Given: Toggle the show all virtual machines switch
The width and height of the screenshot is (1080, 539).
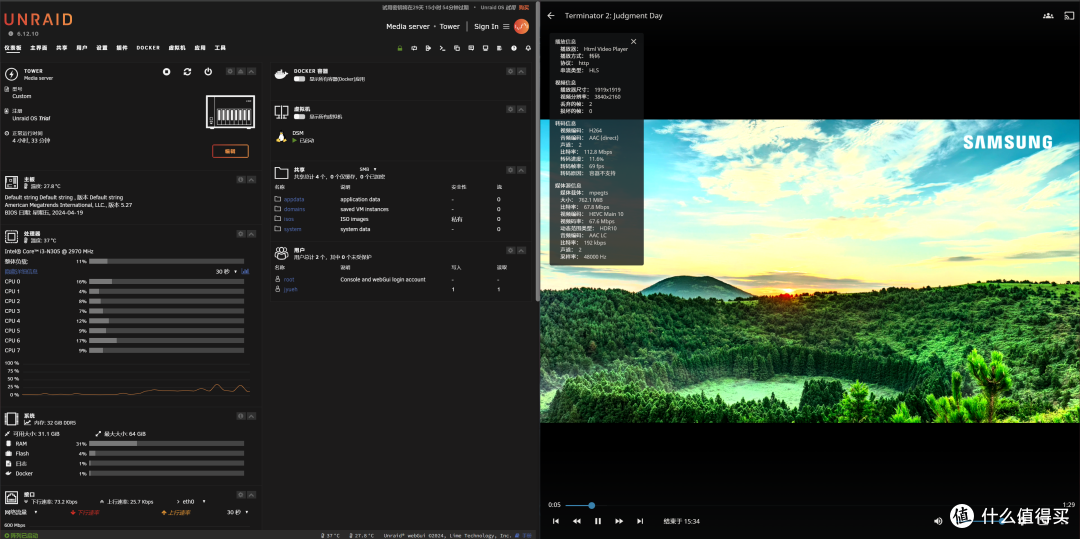Looking at the screenshot, I should (300, 116).
